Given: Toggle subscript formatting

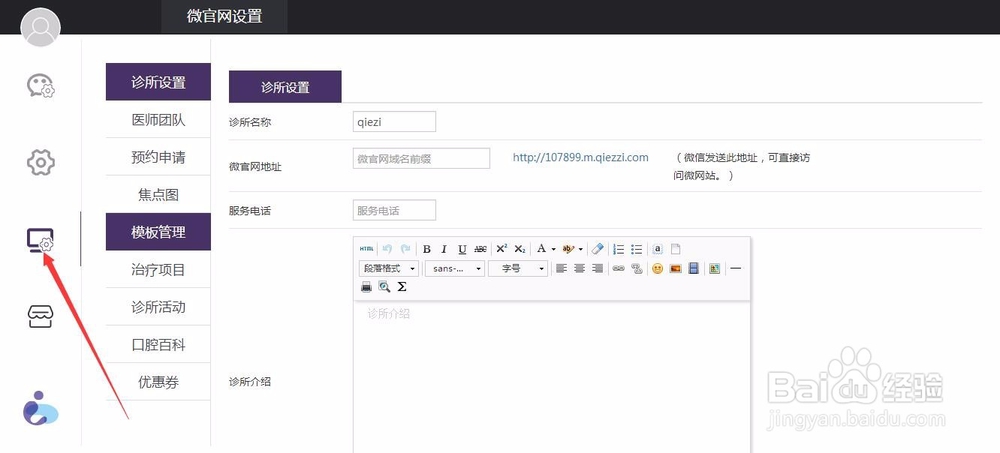Looking at the screenshot, I should click(520, 249).
